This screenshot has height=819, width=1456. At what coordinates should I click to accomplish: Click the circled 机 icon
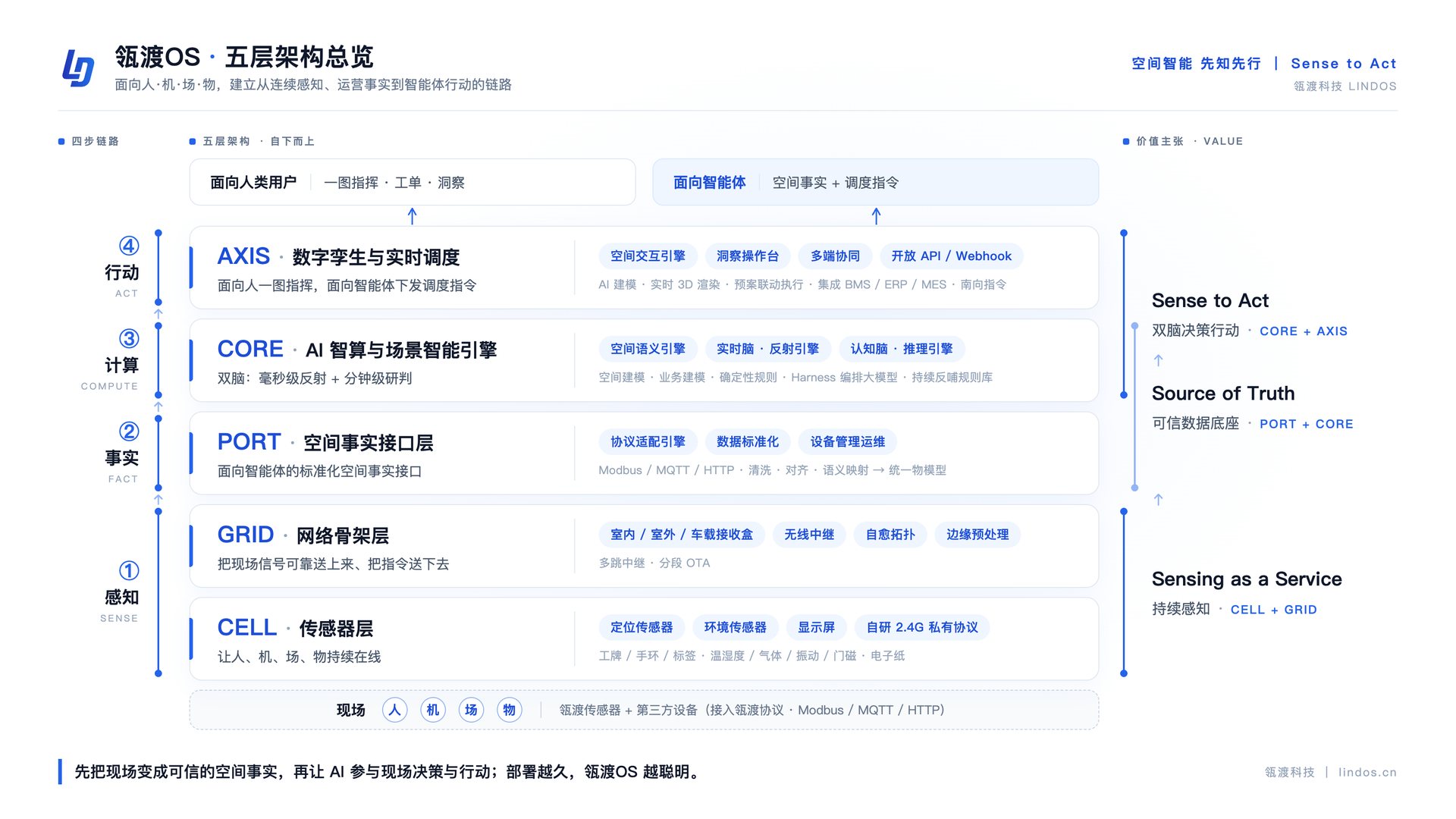(x=433, y=710)
